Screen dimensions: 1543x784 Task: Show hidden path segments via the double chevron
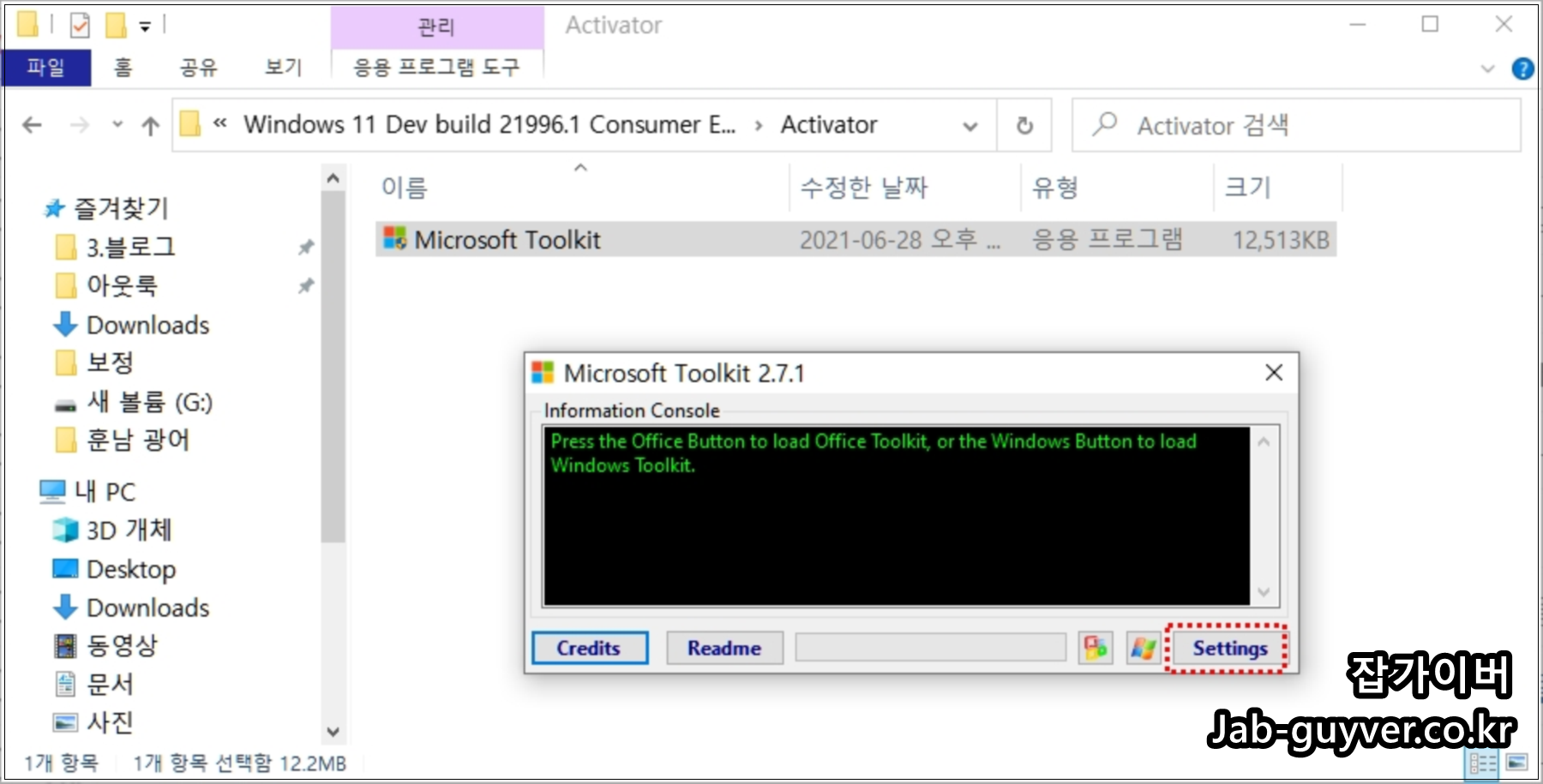tap(220, 124)
